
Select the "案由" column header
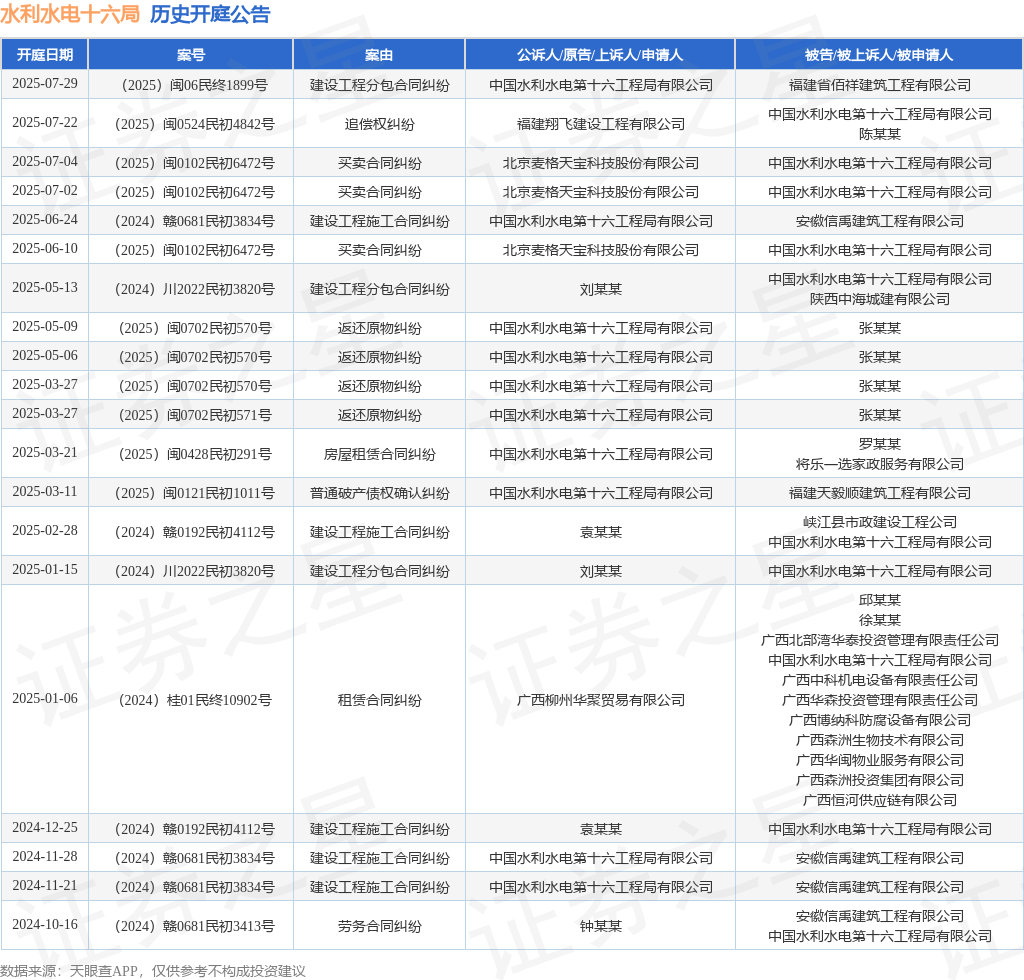point(379,55)
